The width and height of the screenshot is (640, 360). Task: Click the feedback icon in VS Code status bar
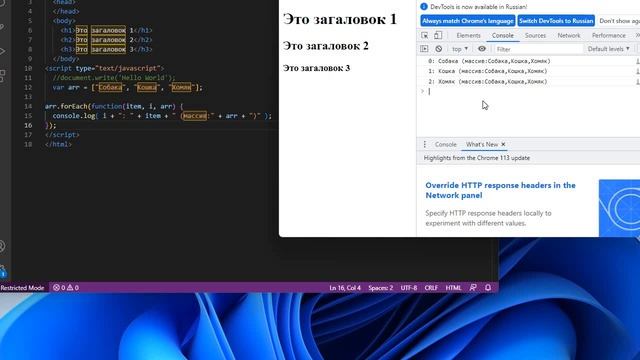click(x=473, y=288)
